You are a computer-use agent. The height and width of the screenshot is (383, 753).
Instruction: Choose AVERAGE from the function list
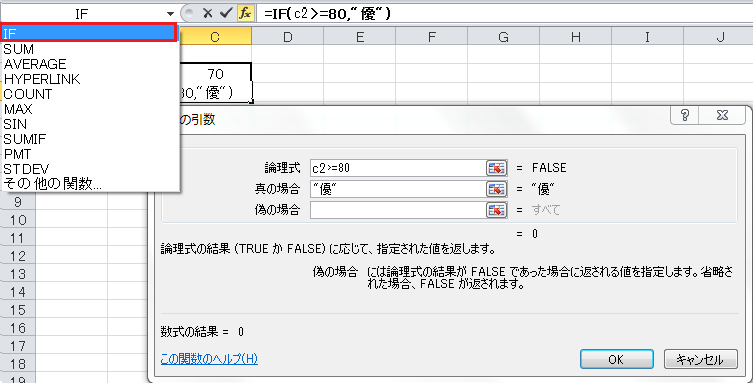click(x=90, y=63)
